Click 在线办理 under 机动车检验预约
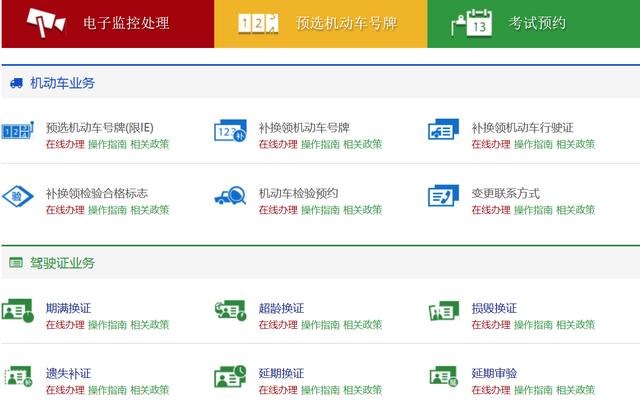Viewport: 640px width, 400px height. [278, 210]
